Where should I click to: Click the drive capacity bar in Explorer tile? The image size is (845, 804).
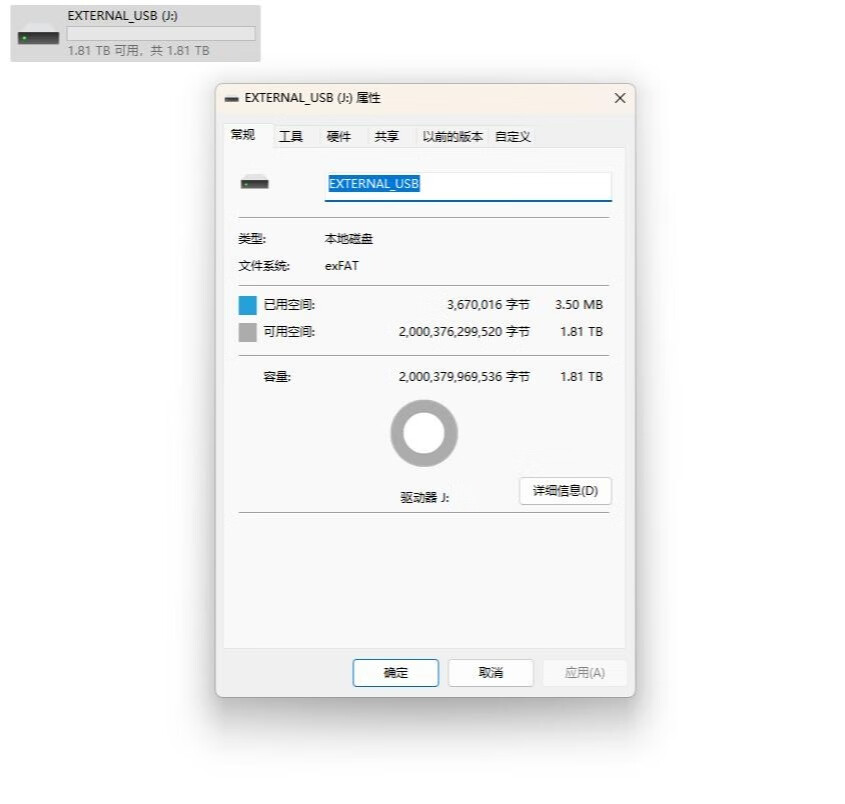161,33
